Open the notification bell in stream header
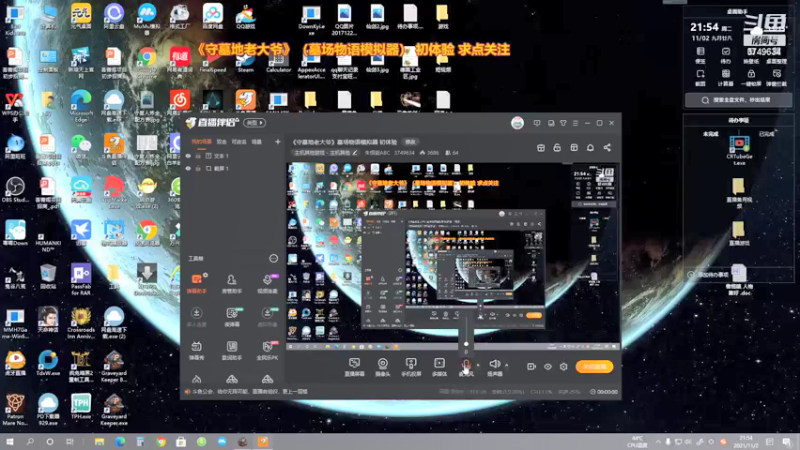The width and height of the screenshot is (800, 450). 590,147
